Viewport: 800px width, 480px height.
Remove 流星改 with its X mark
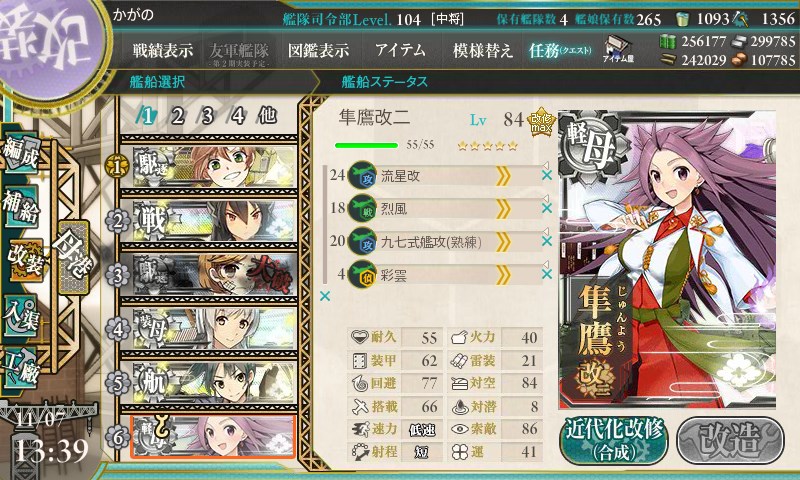(546, 175)
